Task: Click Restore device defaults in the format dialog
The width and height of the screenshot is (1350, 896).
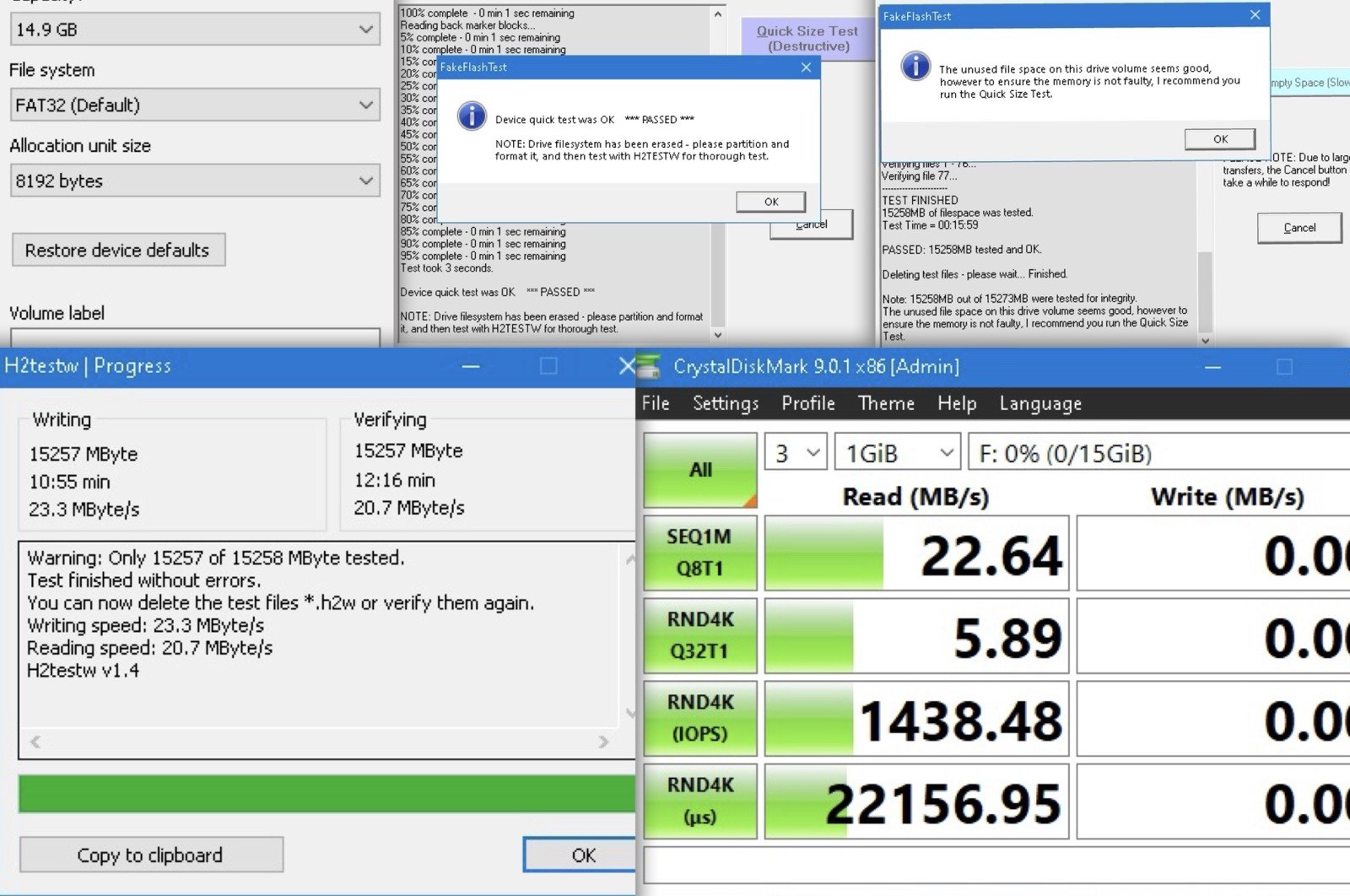Action: [118, 250]
